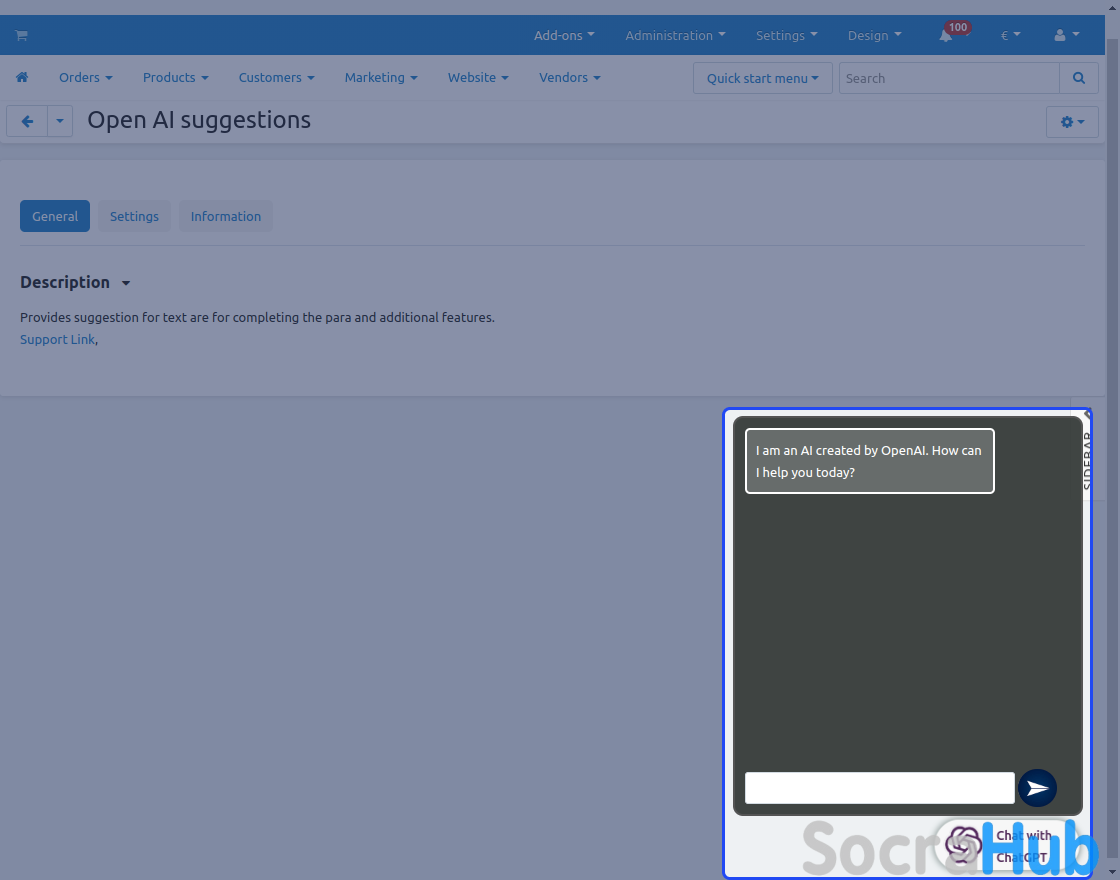Expand the dropdown beside the back arrow
The image size is (1120, 880).
pos(60,121)
